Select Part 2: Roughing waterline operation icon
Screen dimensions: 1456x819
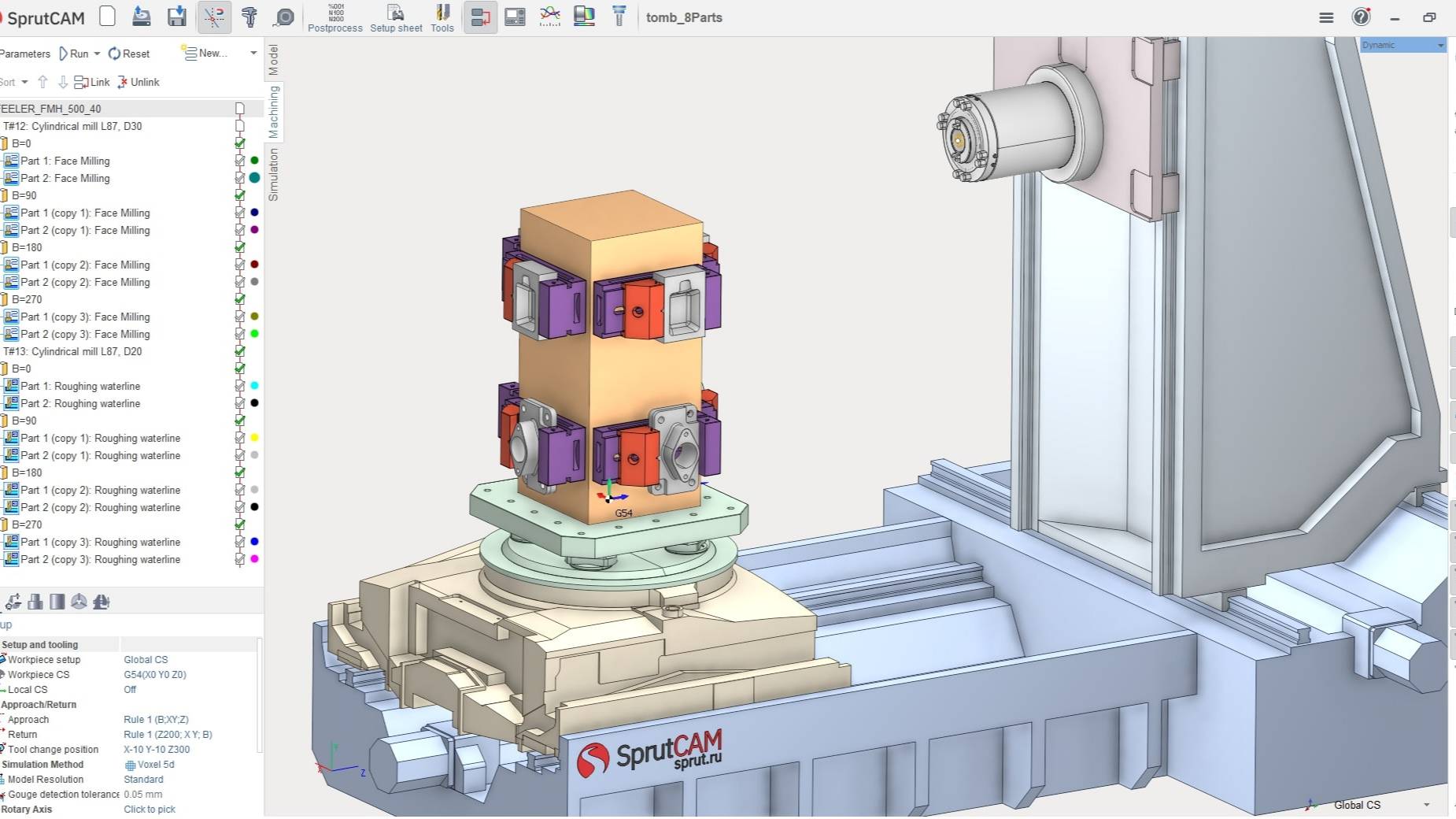pyautogui.click(x=11, y=403)
